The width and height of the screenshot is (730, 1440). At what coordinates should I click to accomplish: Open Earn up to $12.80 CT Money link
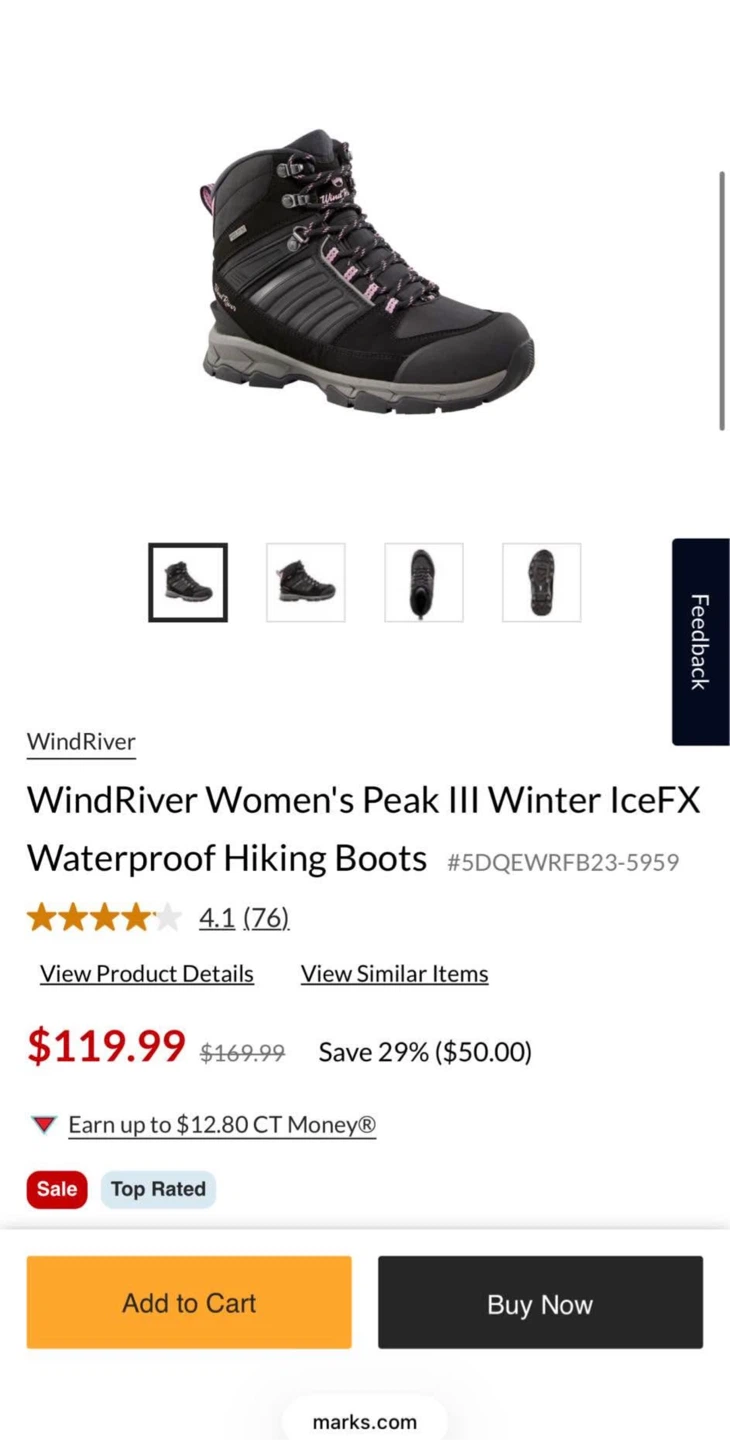pyautogui.click(x=222, y=1125)
